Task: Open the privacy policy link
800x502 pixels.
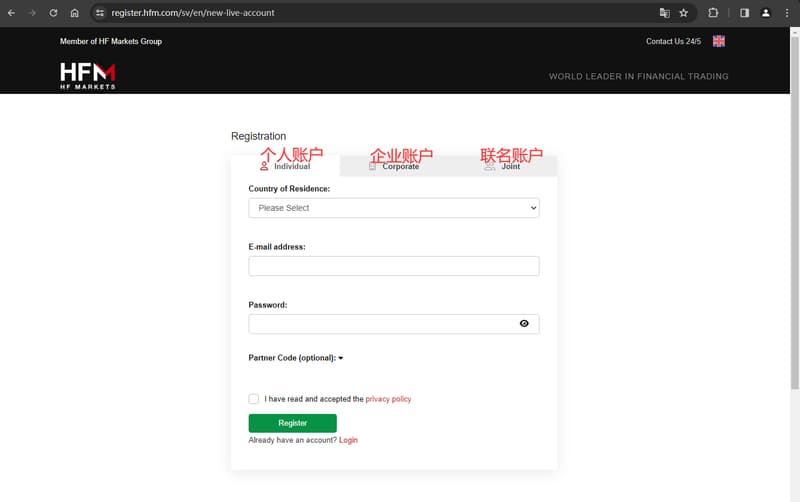Action: click(x=388, y=399)
